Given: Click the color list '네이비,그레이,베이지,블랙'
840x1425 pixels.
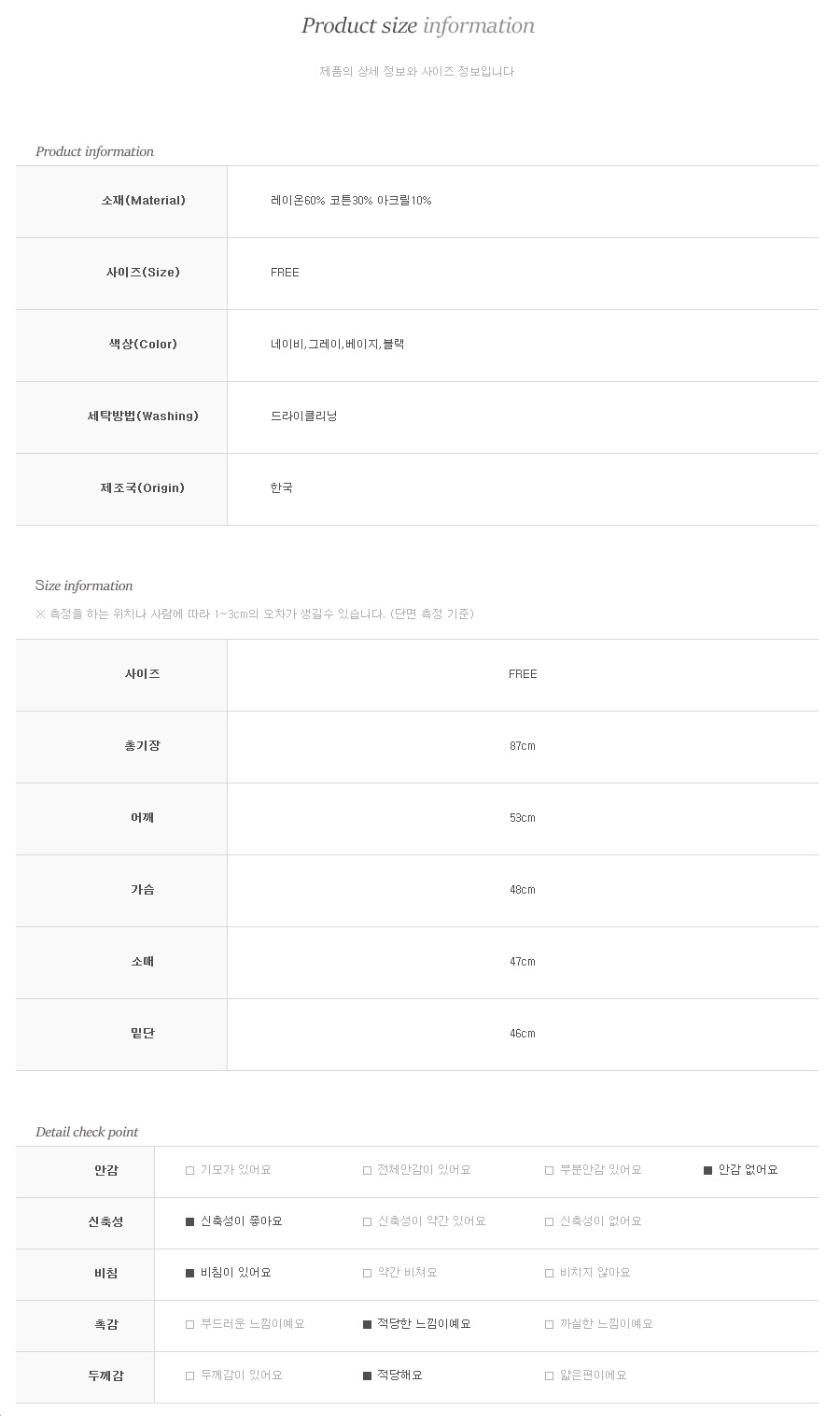Looking at the screenshot, I should (337, 345).
